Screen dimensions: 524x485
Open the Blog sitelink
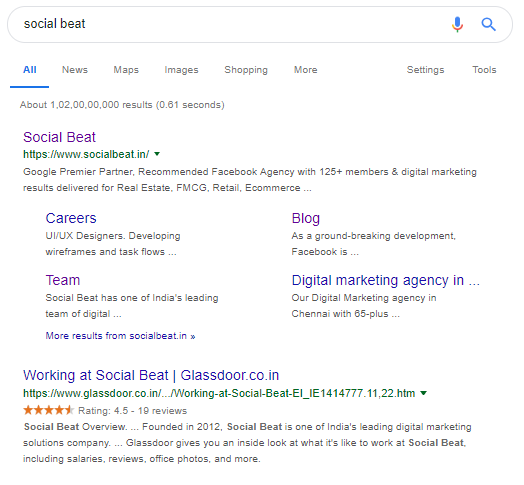coord(306,219)
